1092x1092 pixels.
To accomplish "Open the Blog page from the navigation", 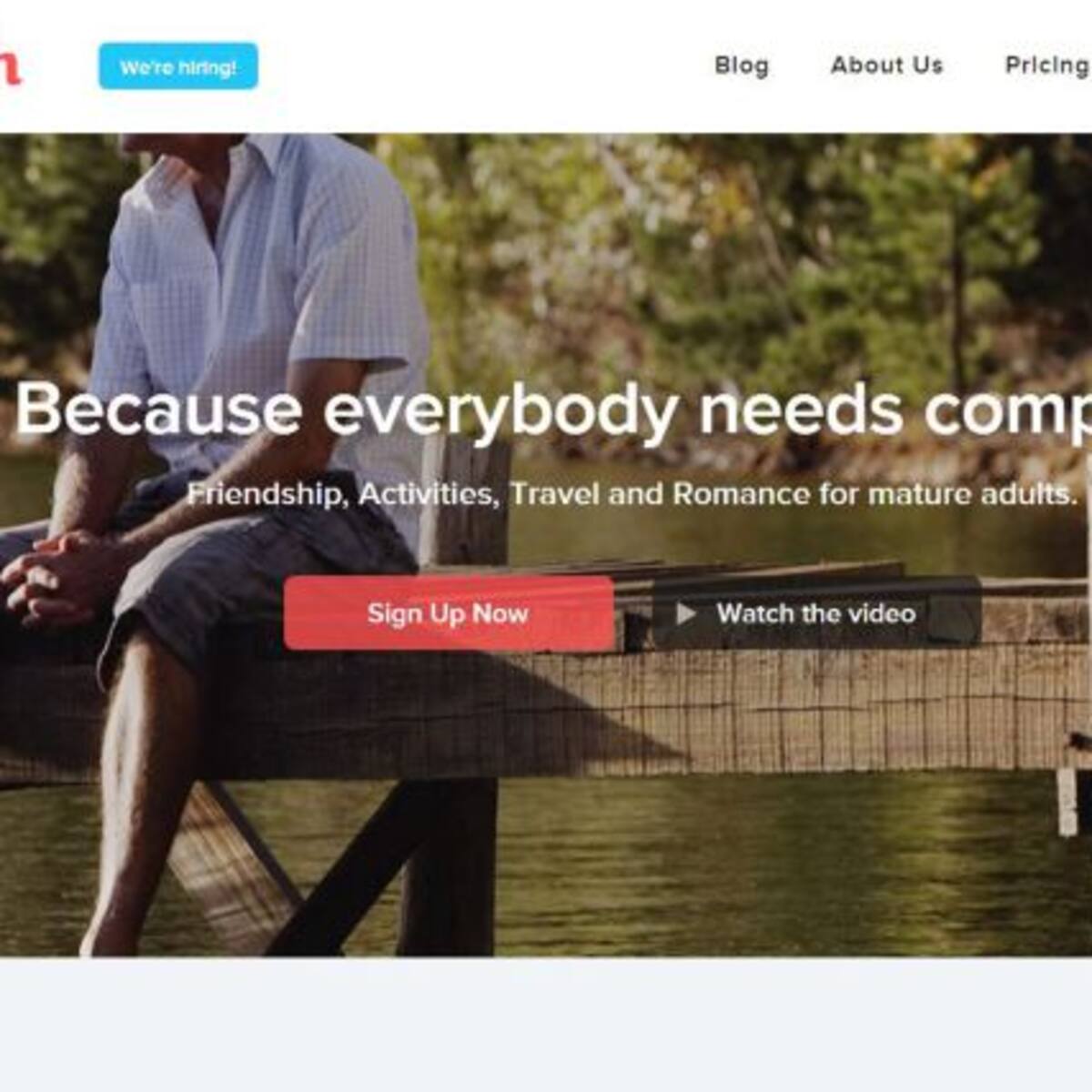I will pos(742,66).
